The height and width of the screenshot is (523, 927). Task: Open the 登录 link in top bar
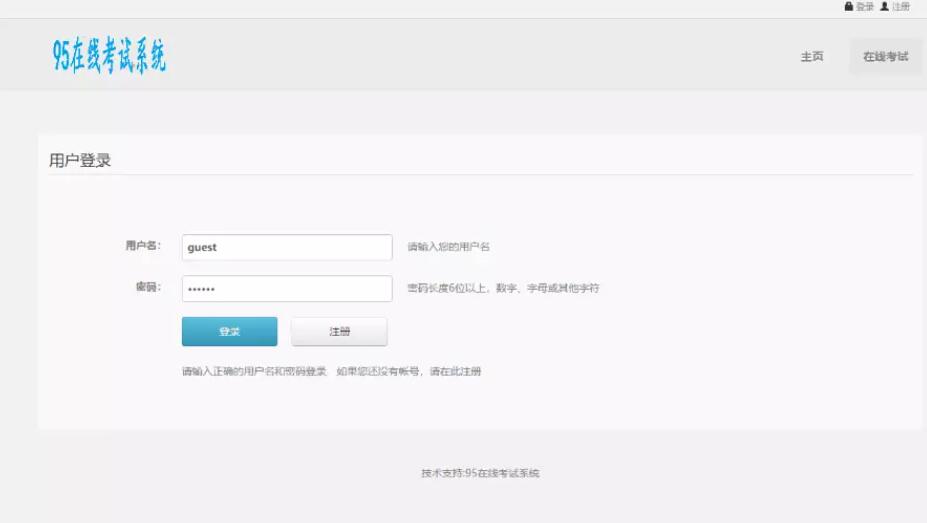(x=865, y=7)
